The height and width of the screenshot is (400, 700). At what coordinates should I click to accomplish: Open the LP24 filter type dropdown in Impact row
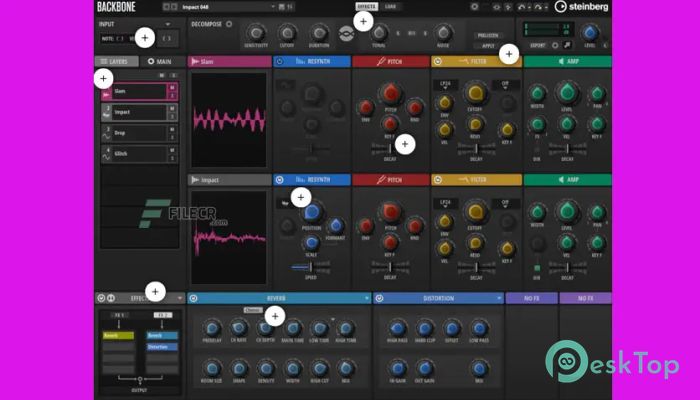(x=445, y=204)
